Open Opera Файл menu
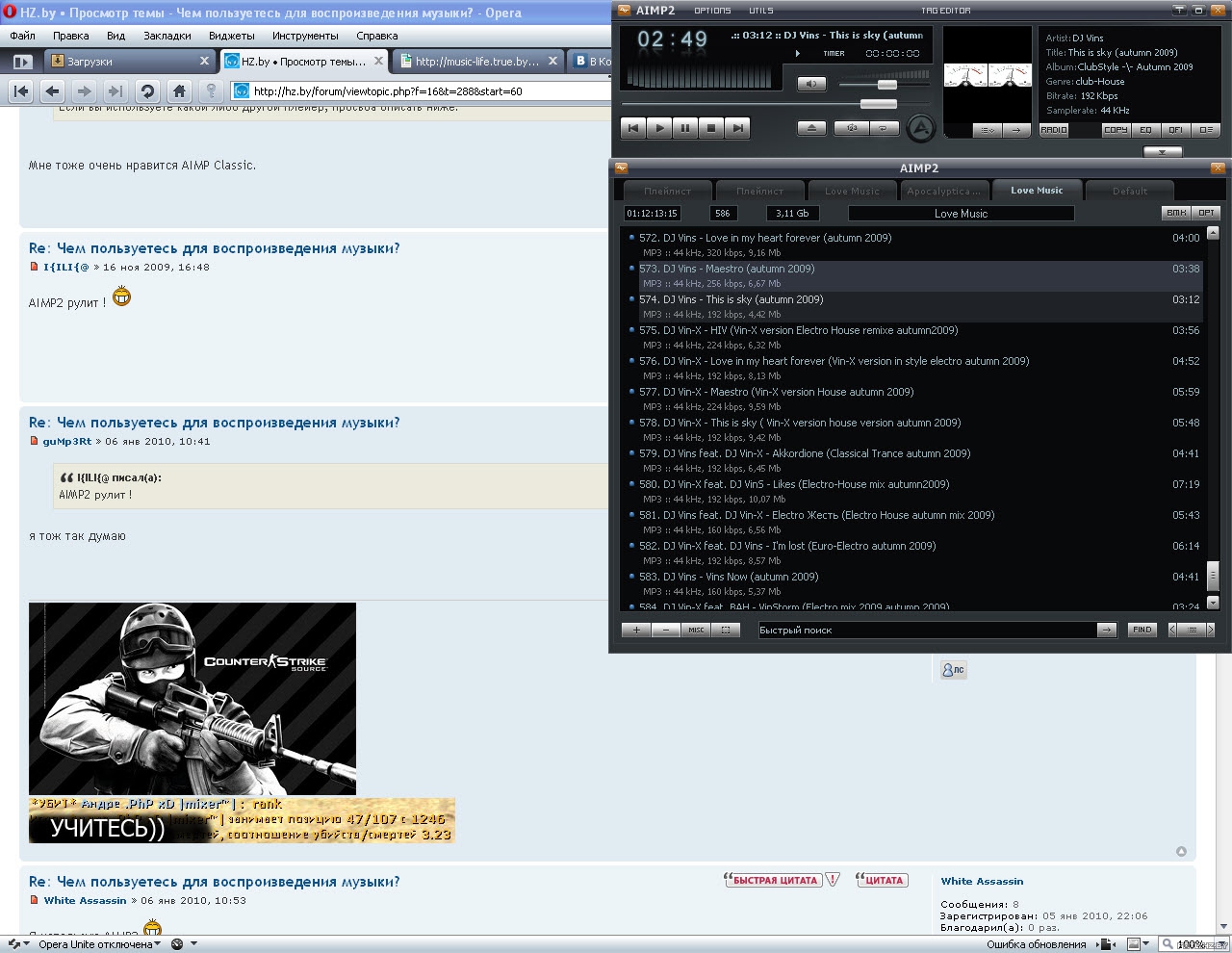 point(22,36)
